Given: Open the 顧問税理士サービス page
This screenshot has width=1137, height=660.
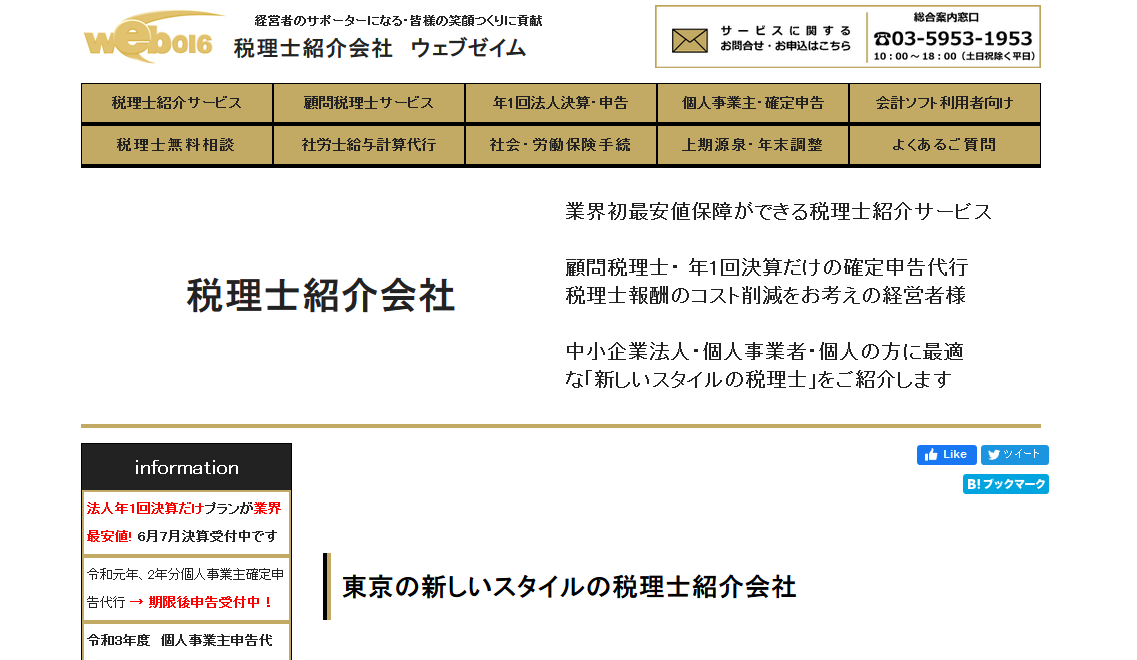Looking at the screenshot, I should (x=368, y=102).
